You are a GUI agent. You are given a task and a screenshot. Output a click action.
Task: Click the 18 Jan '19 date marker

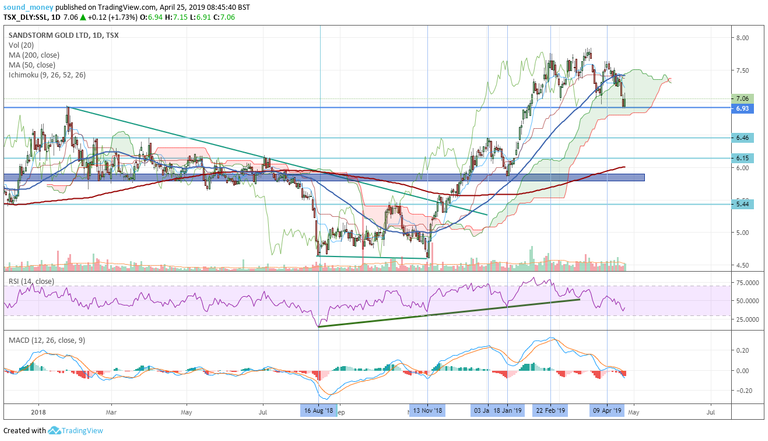coord(507,411)
